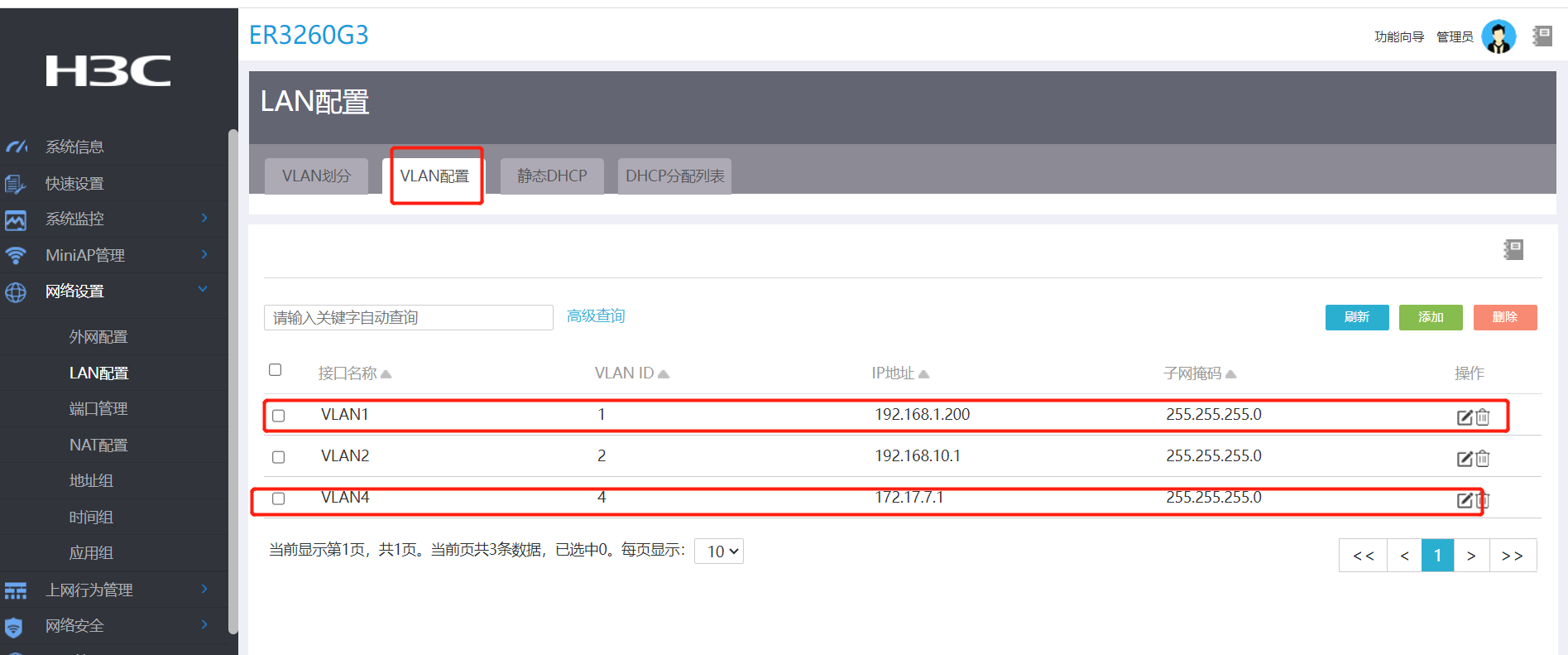The image size is (1568, 655).
Task: Click the 网络安全 shield icon
Action: point(14,627)
